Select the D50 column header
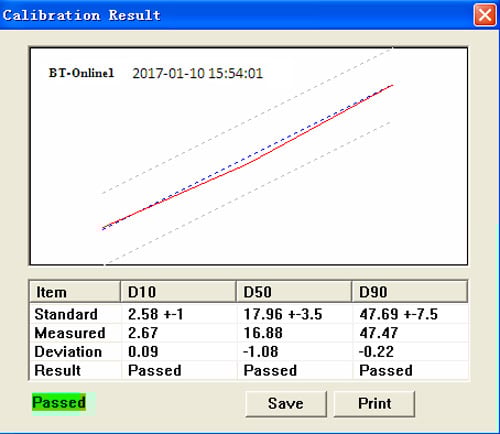The width and height of the screenshot is (500, 434). [294, 292]
